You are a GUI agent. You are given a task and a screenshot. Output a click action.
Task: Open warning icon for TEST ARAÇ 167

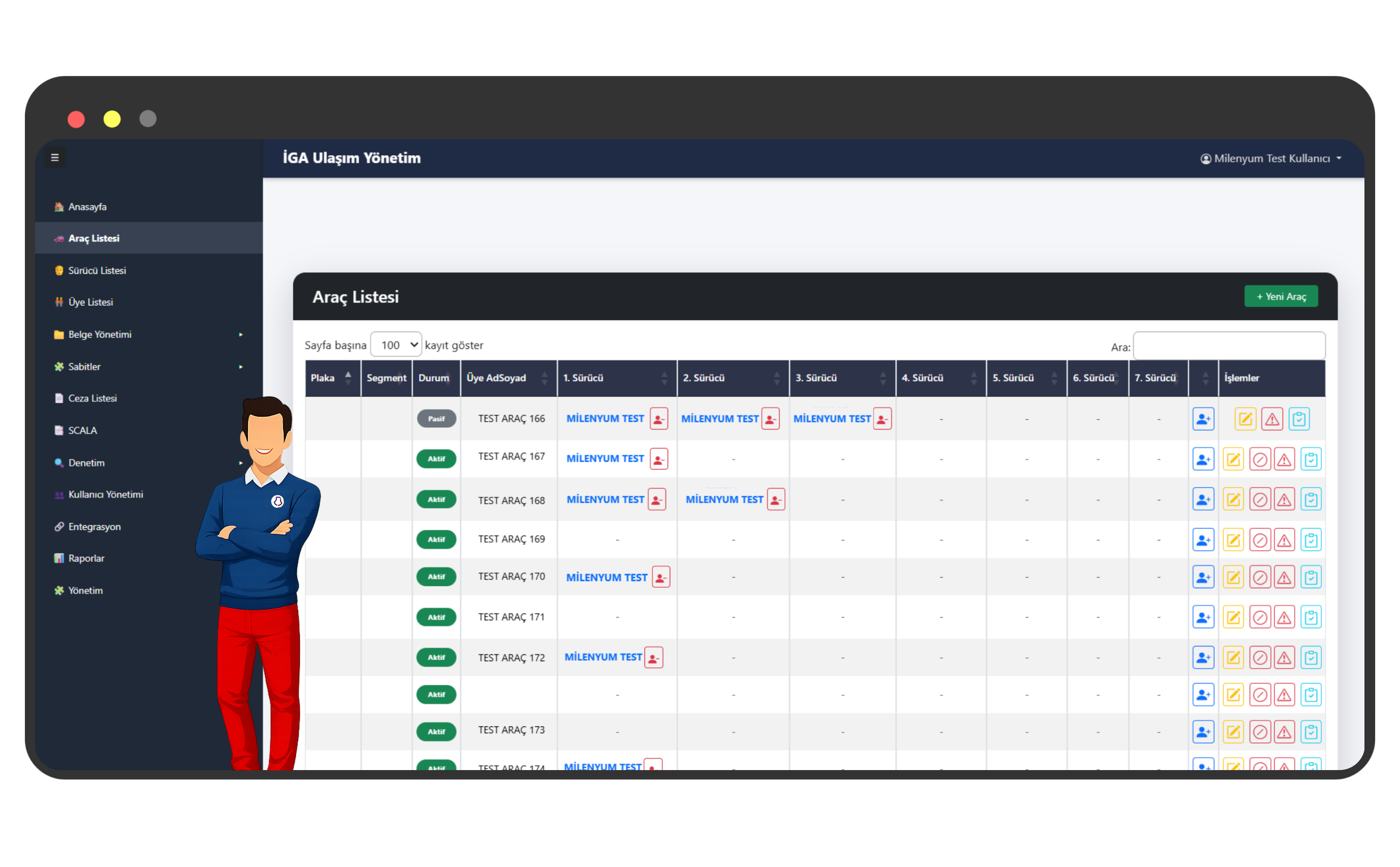[1284, 459]
